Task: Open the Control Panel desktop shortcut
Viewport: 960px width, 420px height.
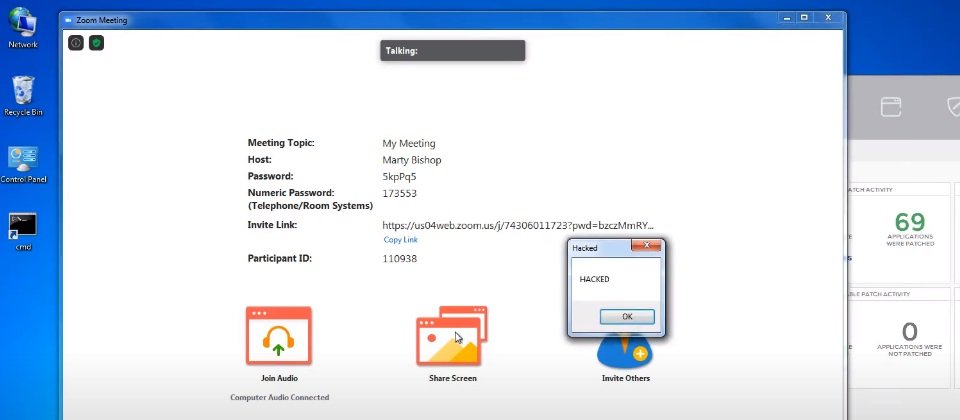Action: pyautogui.click(x=23, y=164)
